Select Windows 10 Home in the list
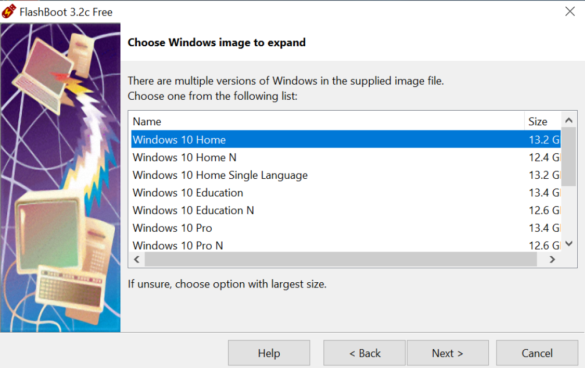The width and height of the screenshot is (585, 368). coord(346,140)
